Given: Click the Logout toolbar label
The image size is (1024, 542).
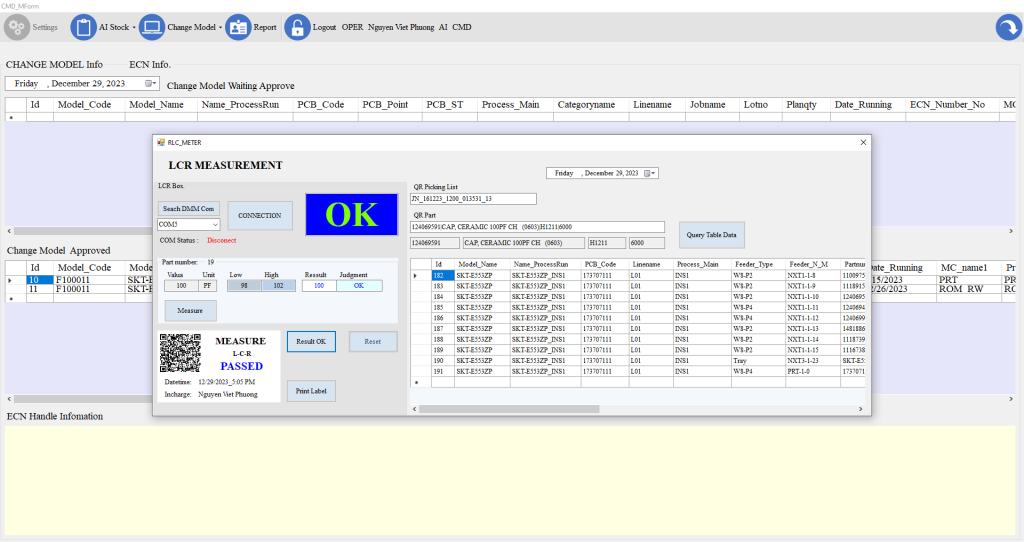Looking at the screenshot, I should click(324, 27).
